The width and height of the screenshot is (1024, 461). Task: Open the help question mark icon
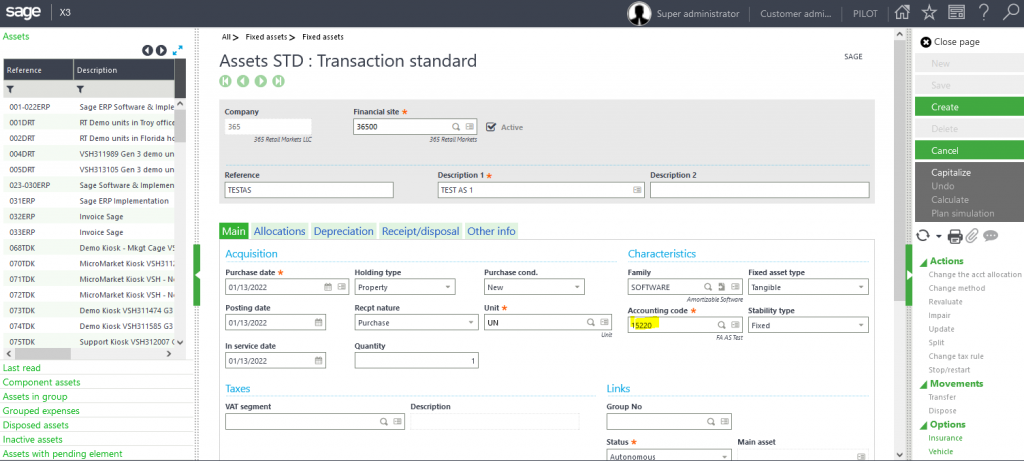[x=983, y=13]
